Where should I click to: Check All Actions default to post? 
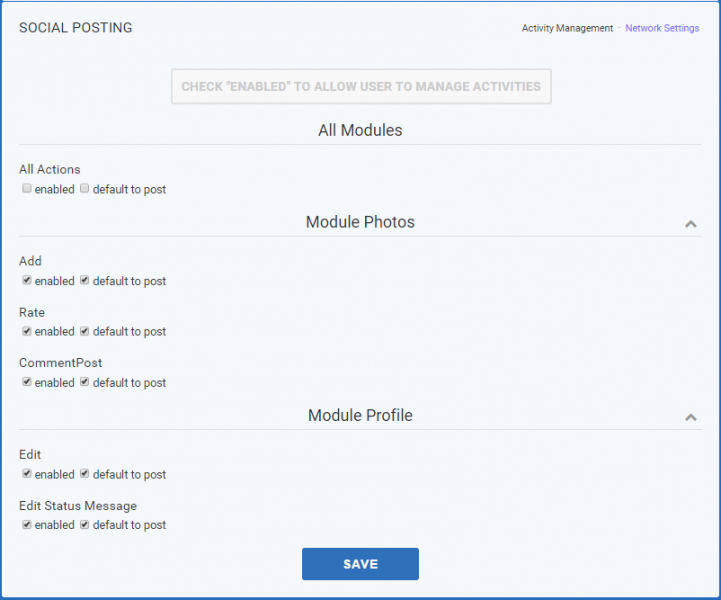tap(84, 188)
